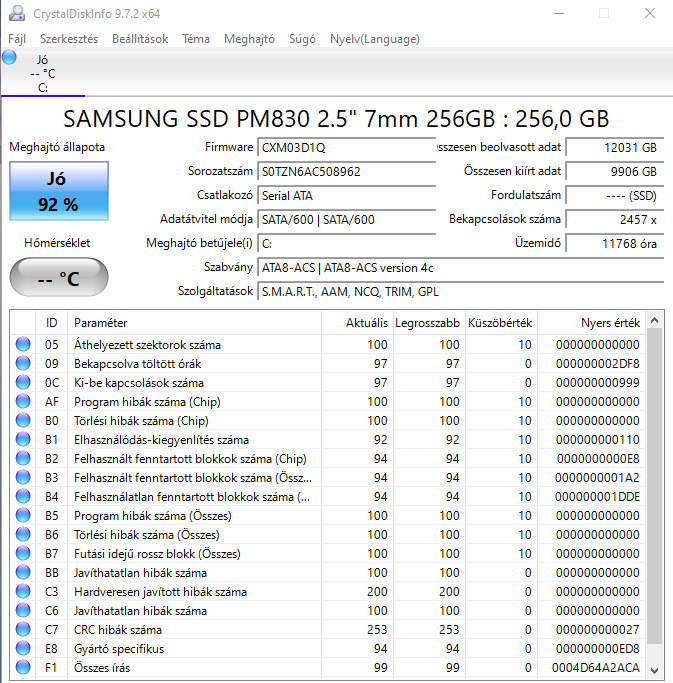Click status orb for row B3

(23, 477)
